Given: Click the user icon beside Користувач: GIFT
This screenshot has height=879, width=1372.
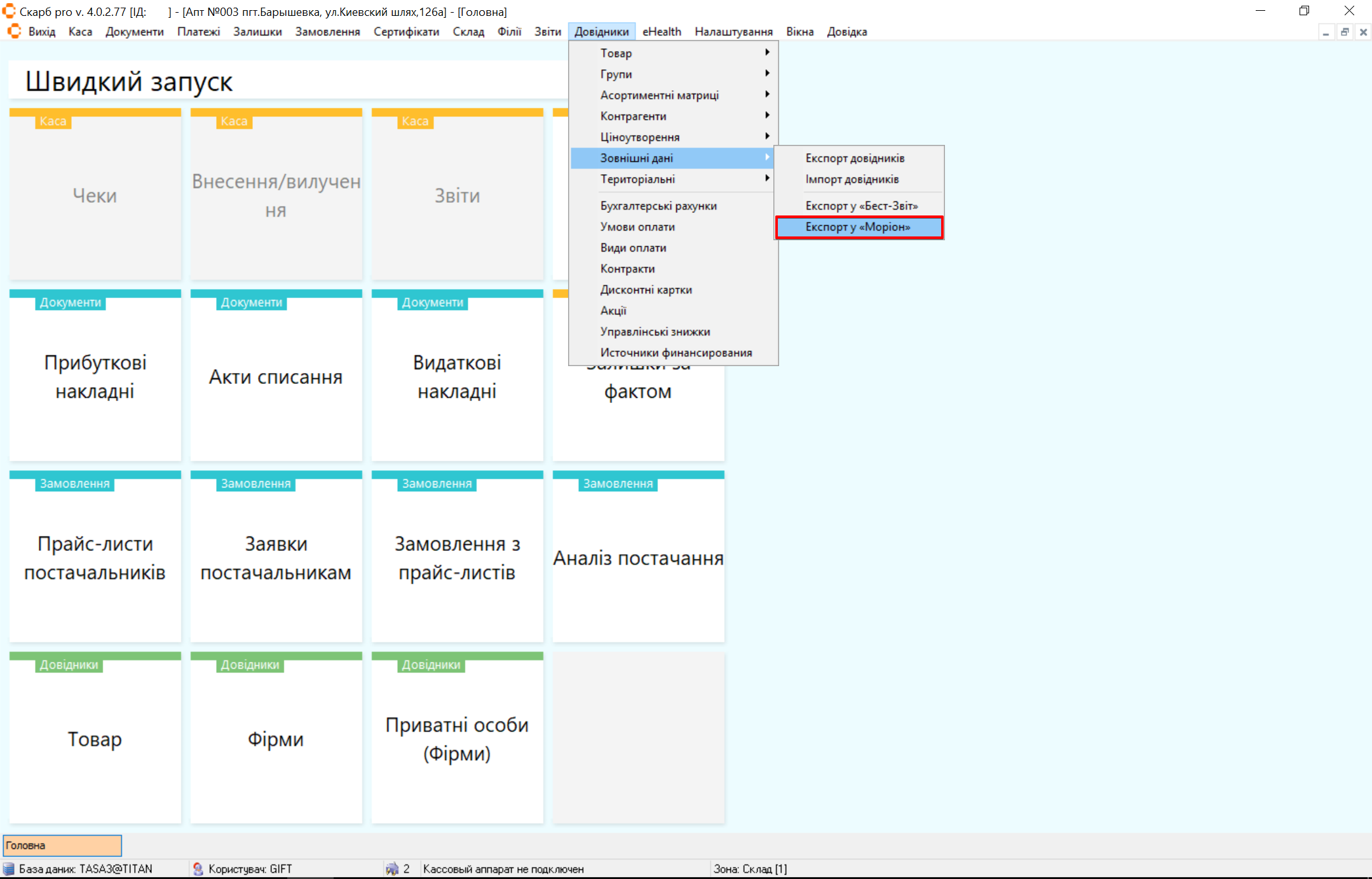Looking at the screenshot, I should point(198,869).
